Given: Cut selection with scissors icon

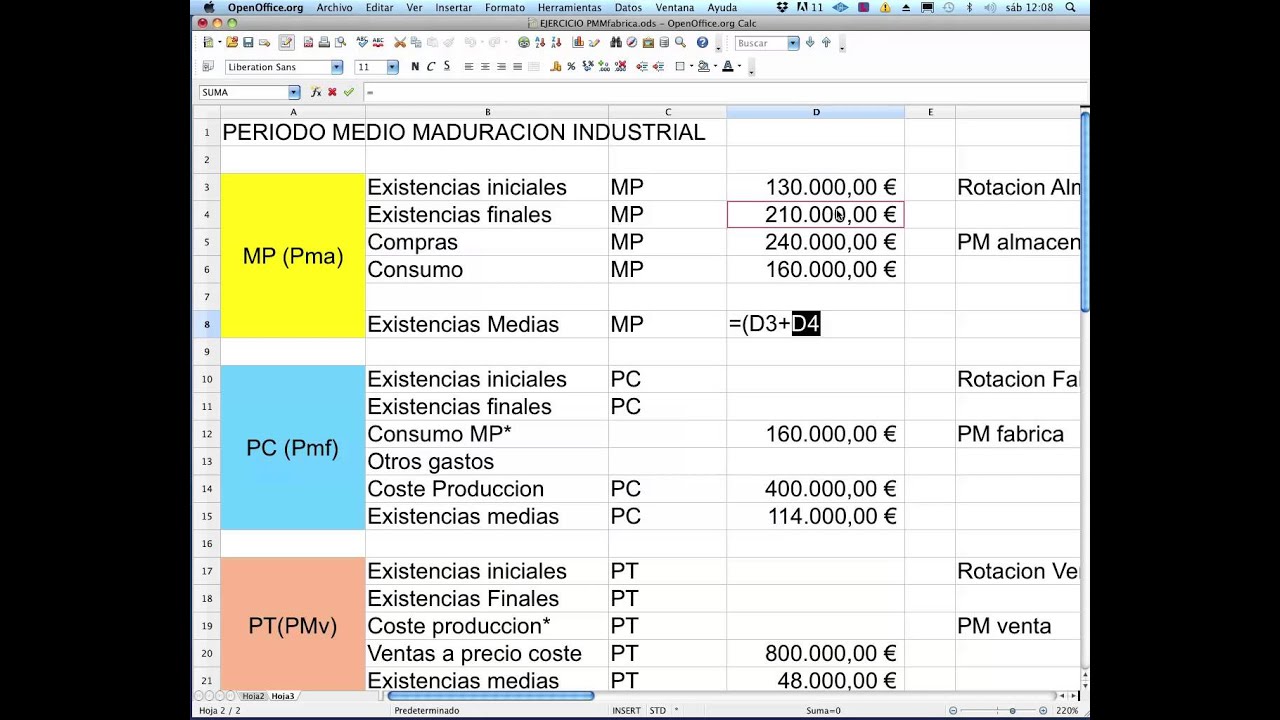Looking at the screenshot, I should tap(400, 43).
